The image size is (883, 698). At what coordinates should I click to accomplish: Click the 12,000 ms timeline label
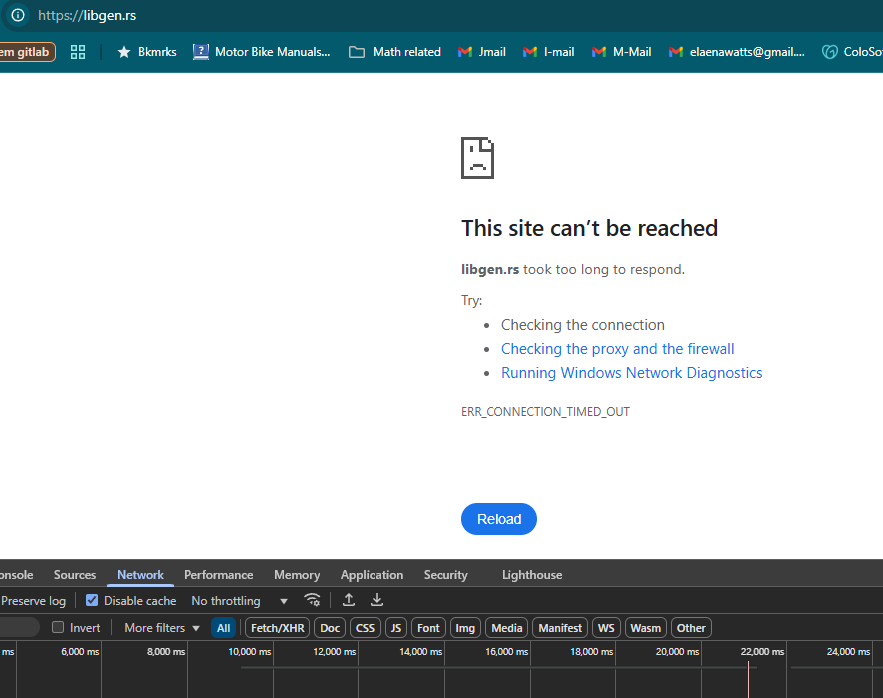pyautogui.click(x=335, y=651)
